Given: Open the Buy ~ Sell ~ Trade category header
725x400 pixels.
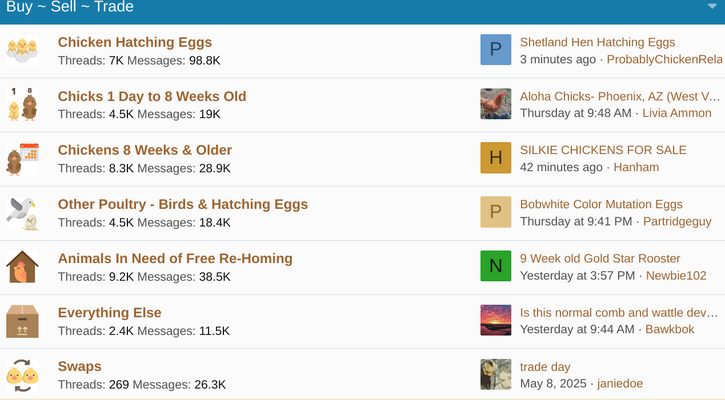Looking at the screenshot, I should (70, 6).
